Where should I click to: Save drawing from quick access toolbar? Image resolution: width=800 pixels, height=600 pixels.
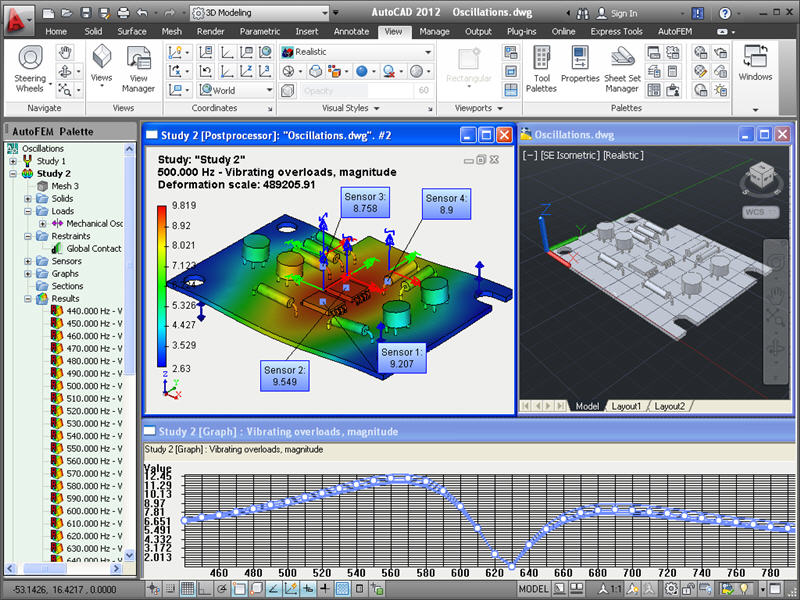[x=86, y=13]
